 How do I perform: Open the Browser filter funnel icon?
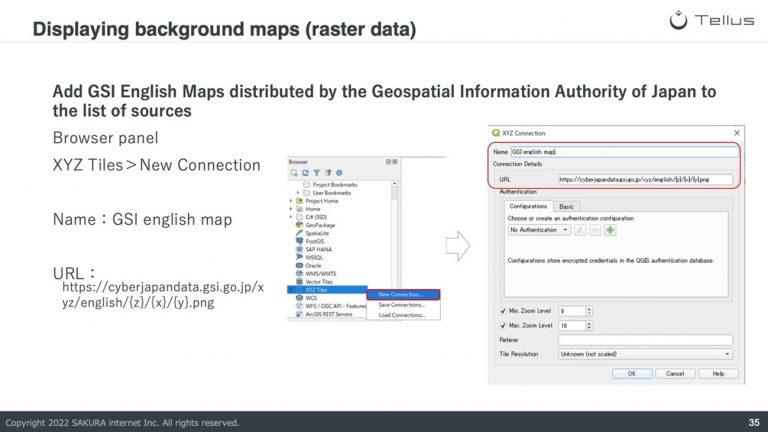tap(316, 173)
